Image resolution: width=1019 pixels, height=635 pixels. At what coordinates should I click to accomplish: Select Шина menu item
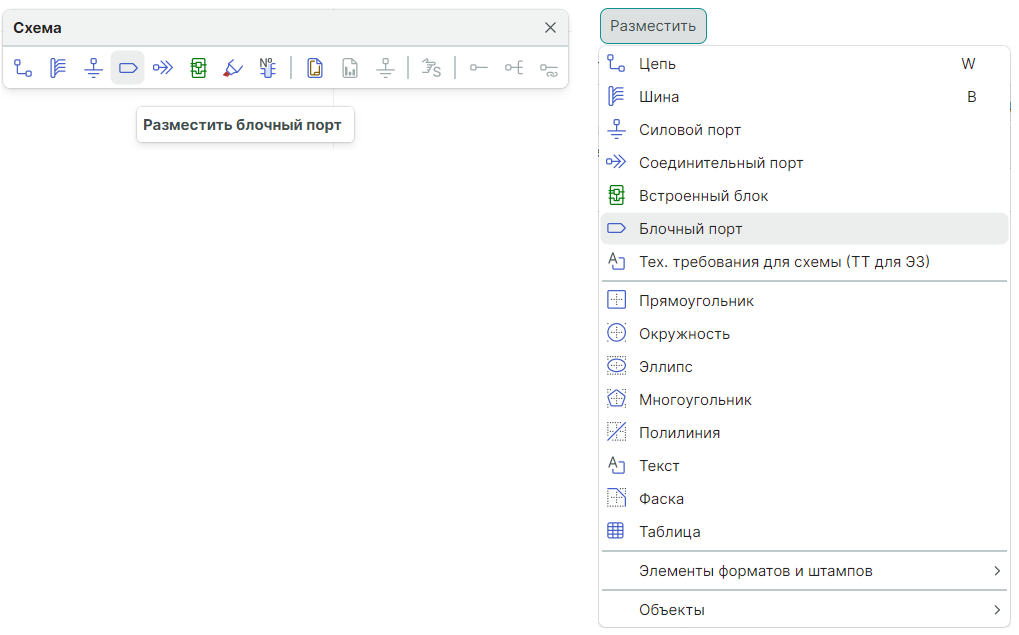click(x=659, y=97)
